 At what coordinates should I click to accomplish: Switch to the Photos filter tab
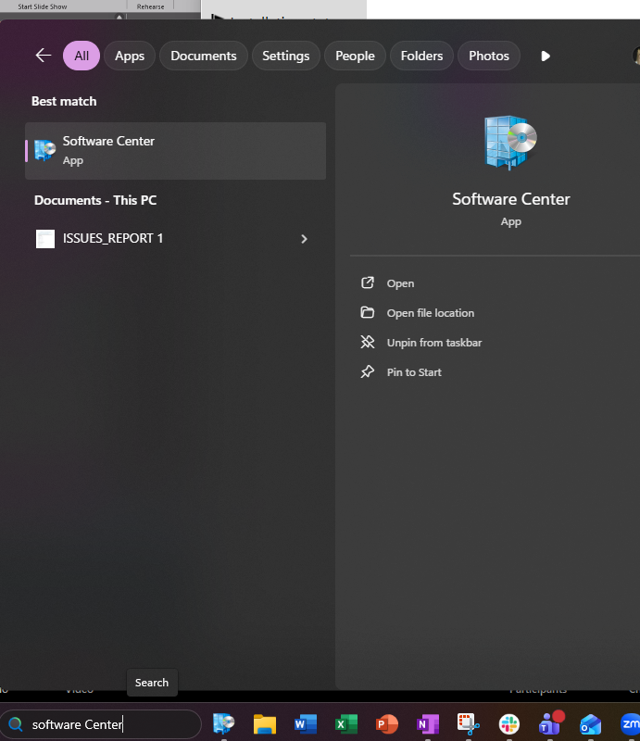pyautogui.click(x=489, y=56)
